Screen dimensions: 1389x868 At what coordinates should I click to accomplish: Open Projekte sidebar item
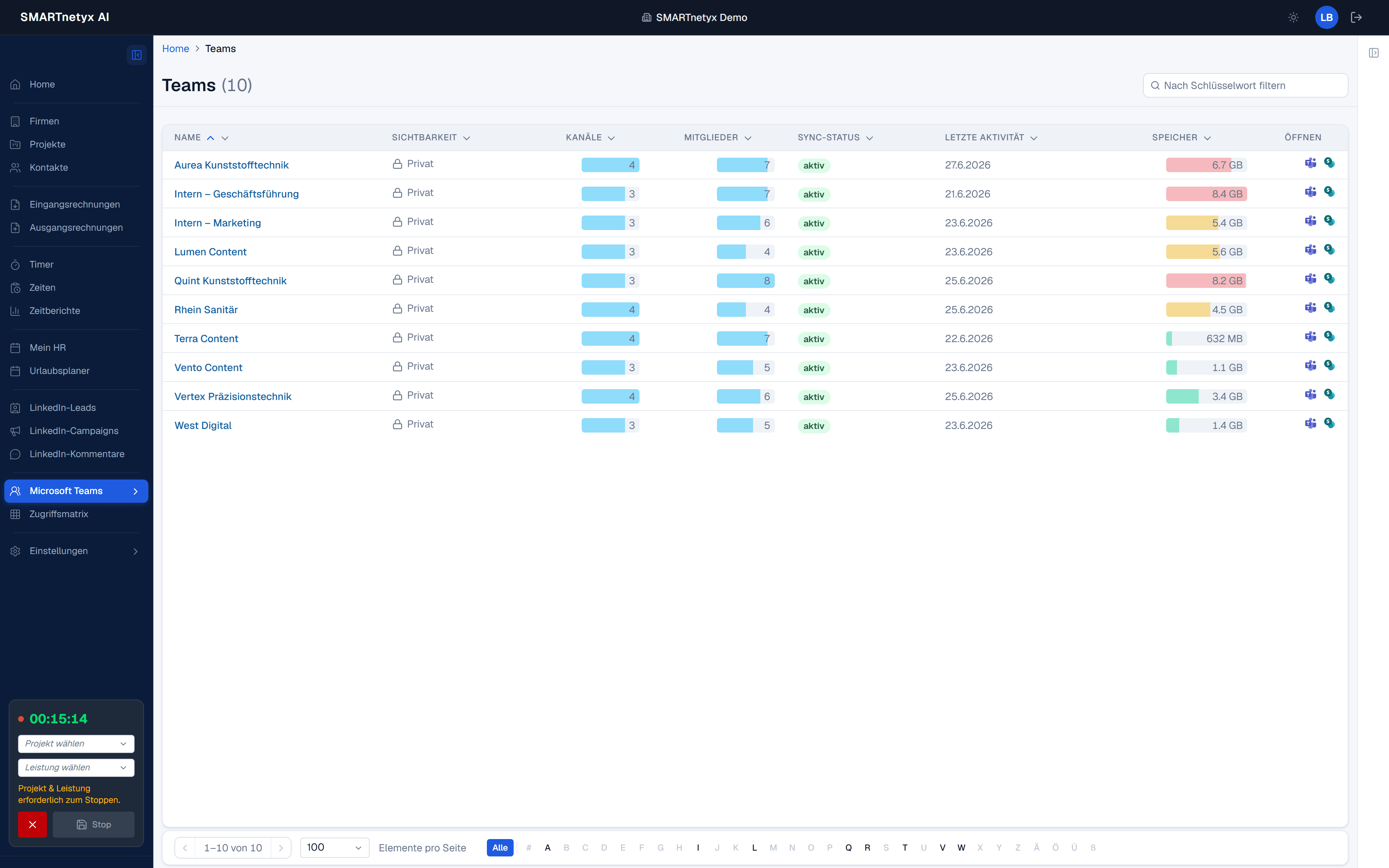[x=76, y=144]
